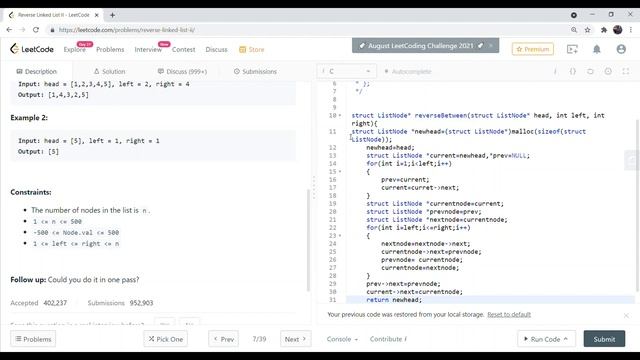
Task: Click the browser forward arrow
Action: pos(22,30)
